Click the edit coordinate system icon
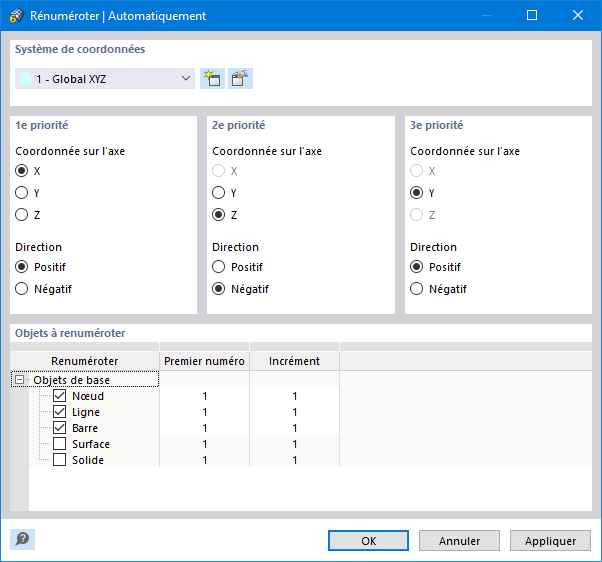Image resolution: width=602 pixels, height=562 pixels. (x=240, y=79)
